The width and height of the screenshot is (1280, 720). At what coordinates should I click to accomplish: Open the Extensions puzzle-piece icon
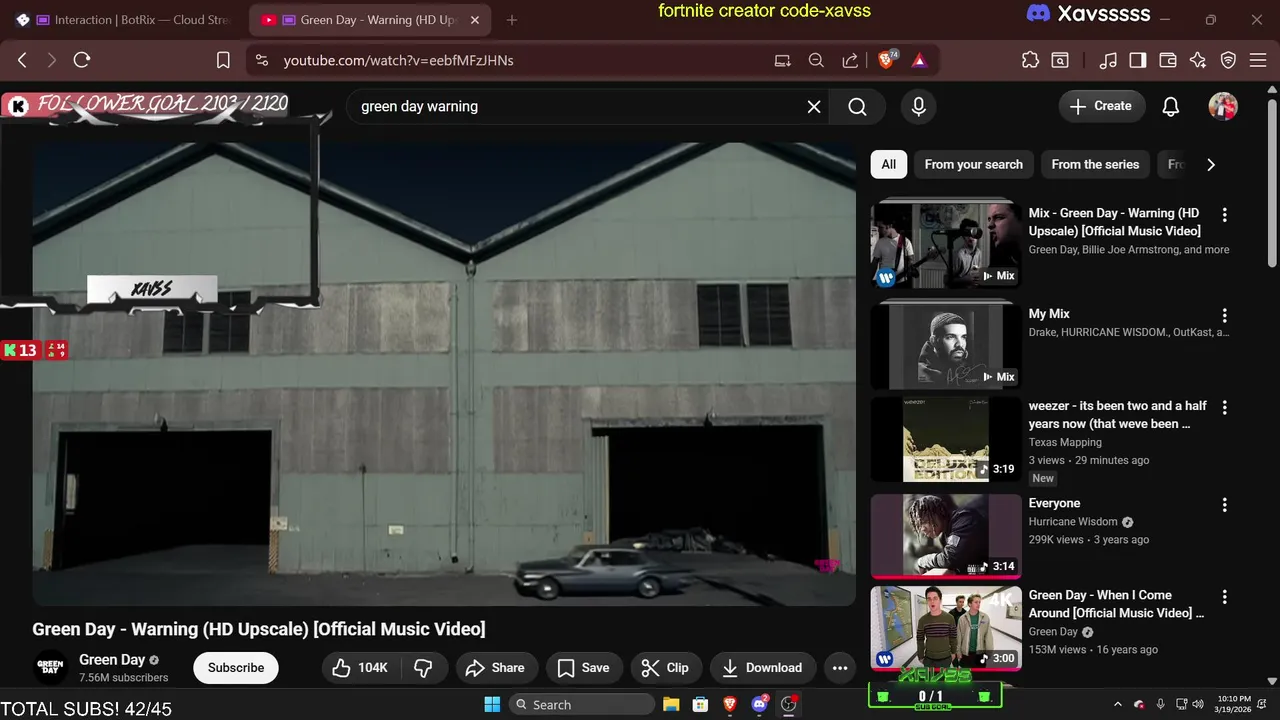[x=1030, y=60]
